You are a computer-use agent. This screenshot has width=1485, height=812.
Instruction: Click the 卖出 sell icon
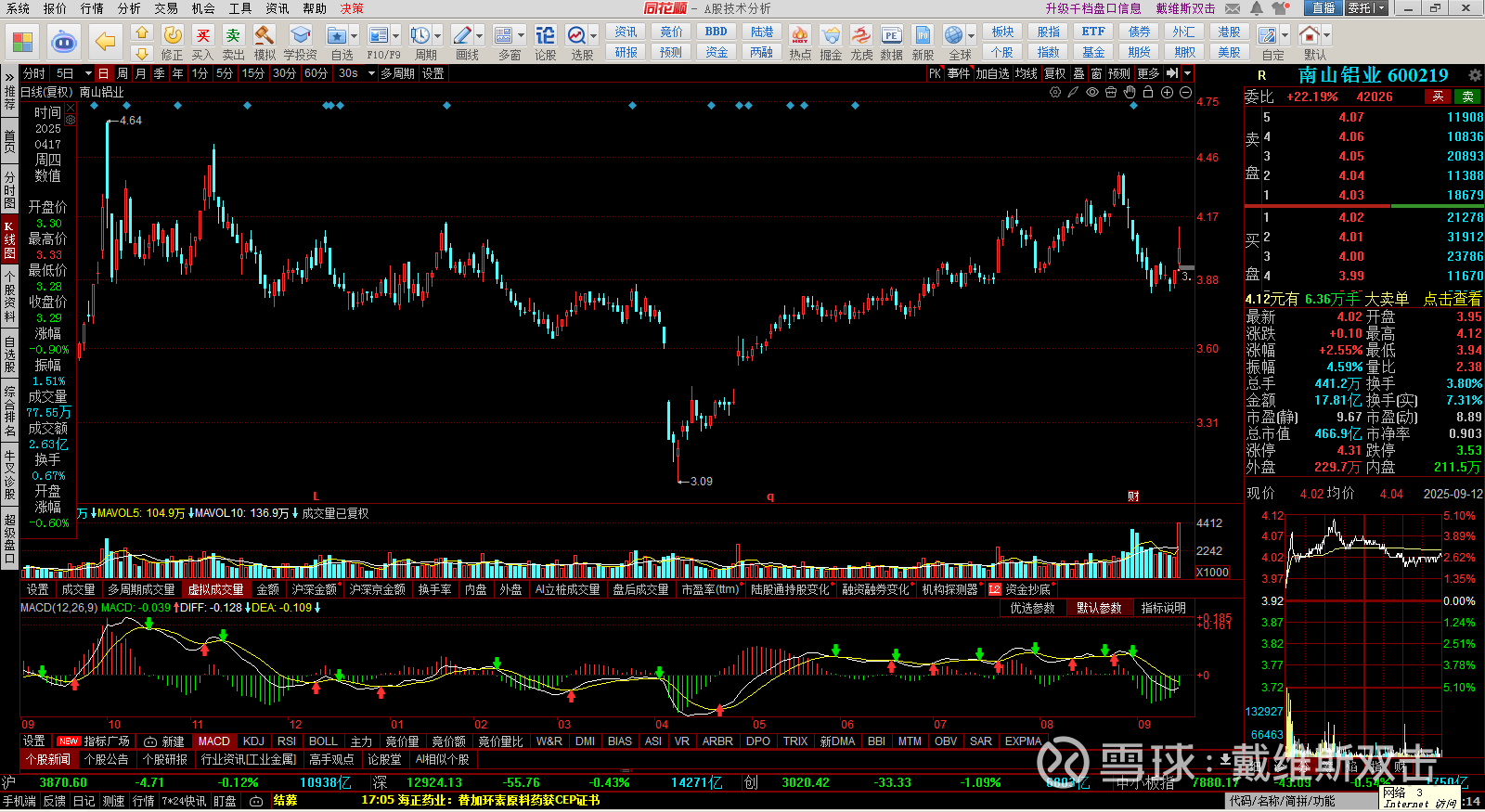coord(233,42)
